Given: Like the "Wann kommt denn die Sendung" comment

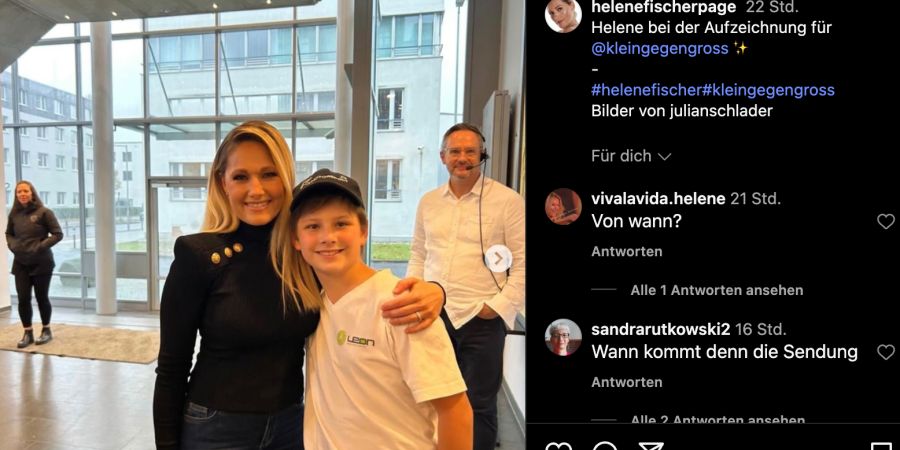Looking at the screenshot, I should click(886, 352).
